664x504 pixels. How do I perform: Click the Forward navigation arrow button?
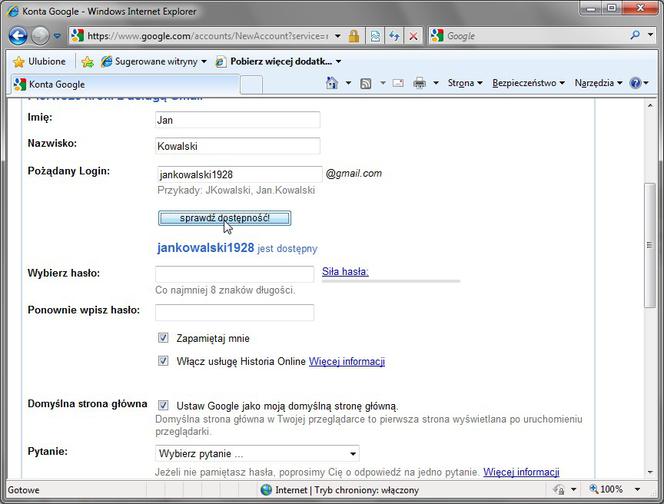pos(41,36)
